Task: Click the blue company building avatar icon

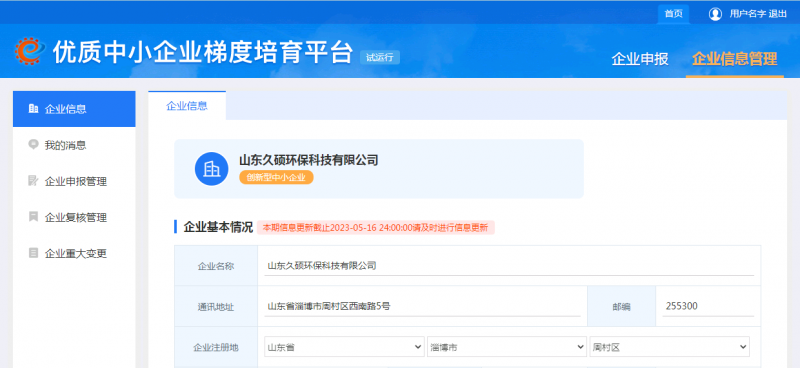Action: pyautogui.click(x=211, y=169)
